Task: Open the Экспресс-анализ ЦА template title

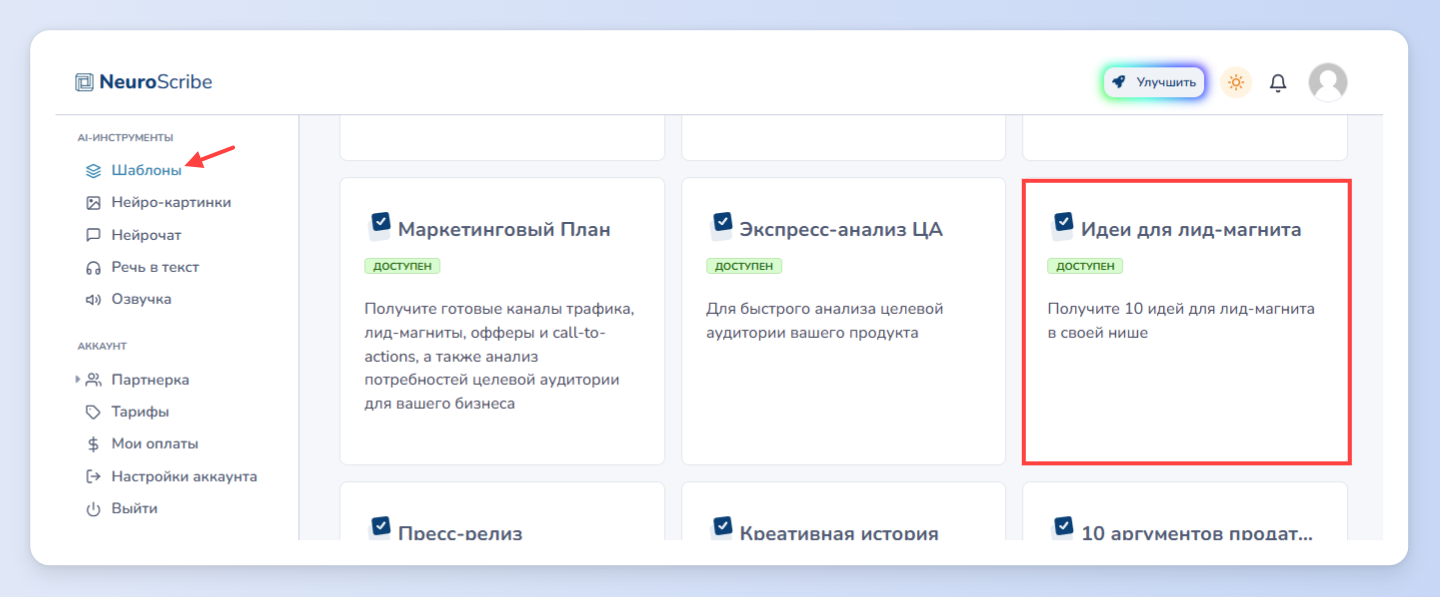Action: coord(841,230)
